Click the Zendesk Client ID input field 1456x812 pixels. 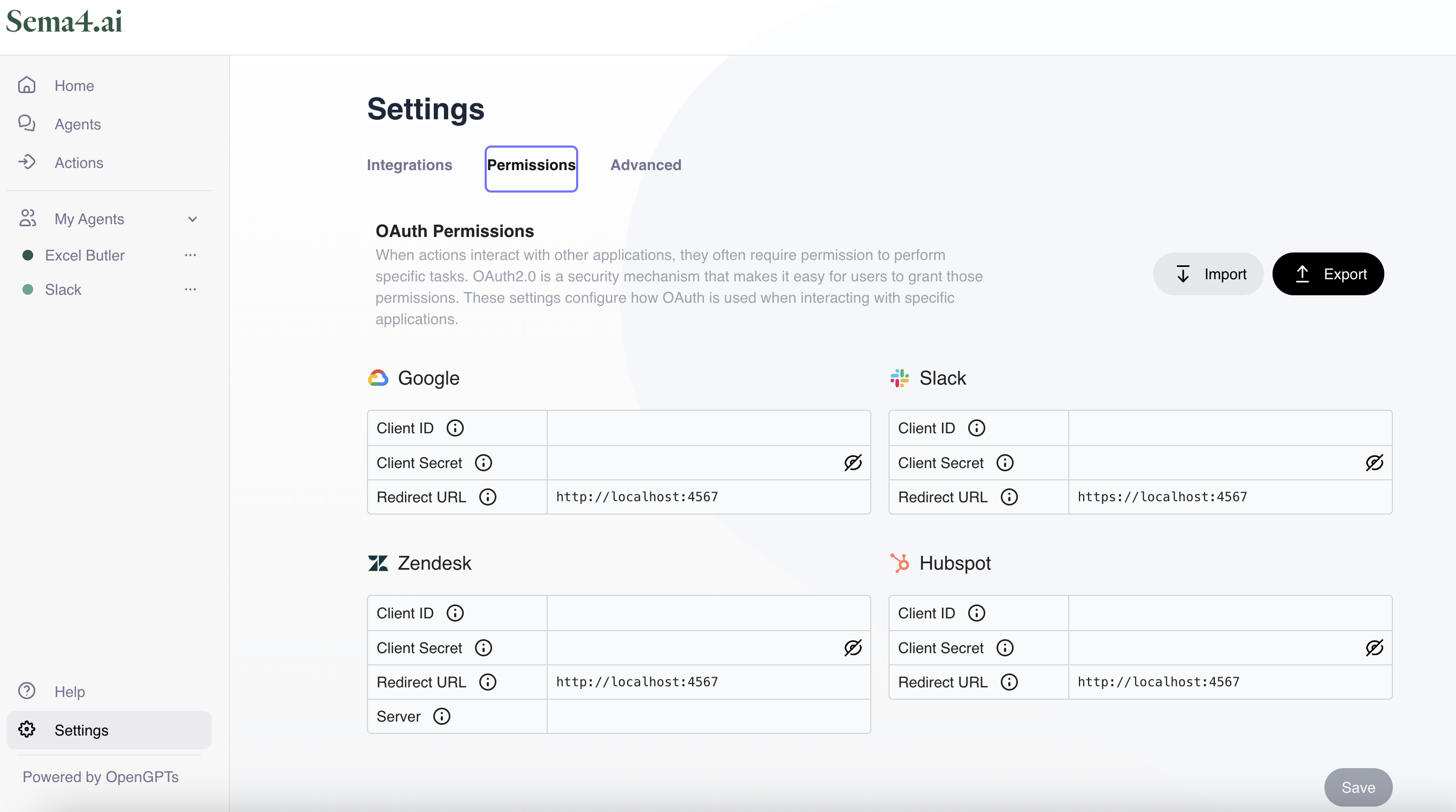(x=708, y=612)
